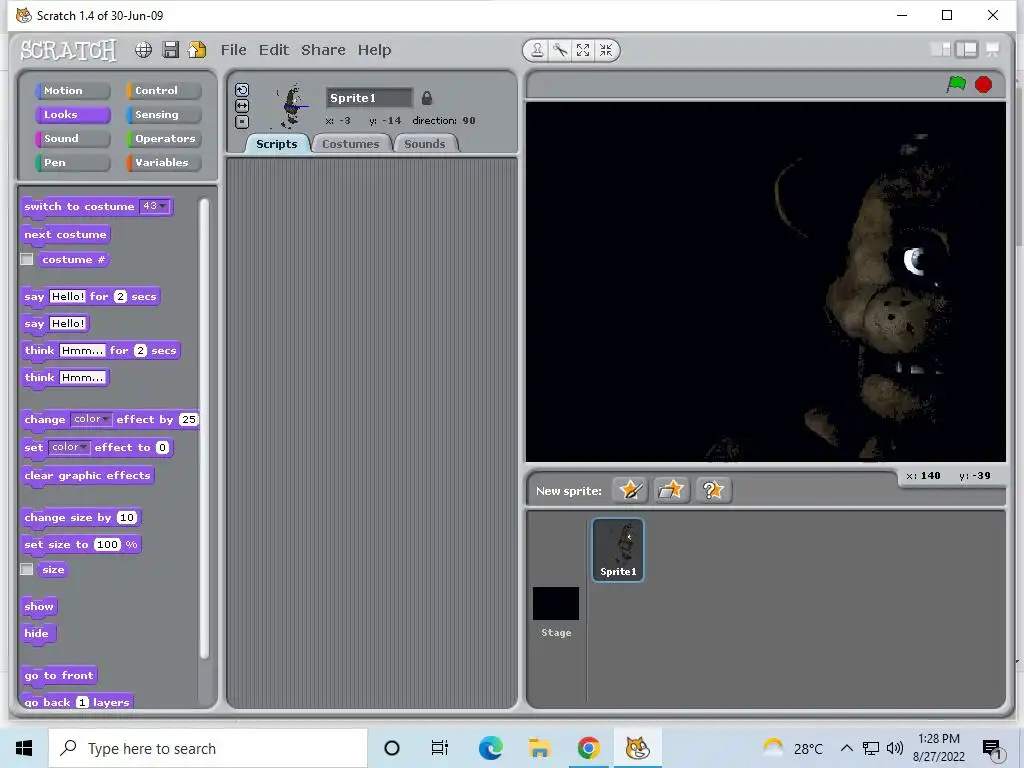This screenshot has width=1024, height=768.
Task: Switch to full stage view
Action: pyautogui.click(x=967, y=50)
